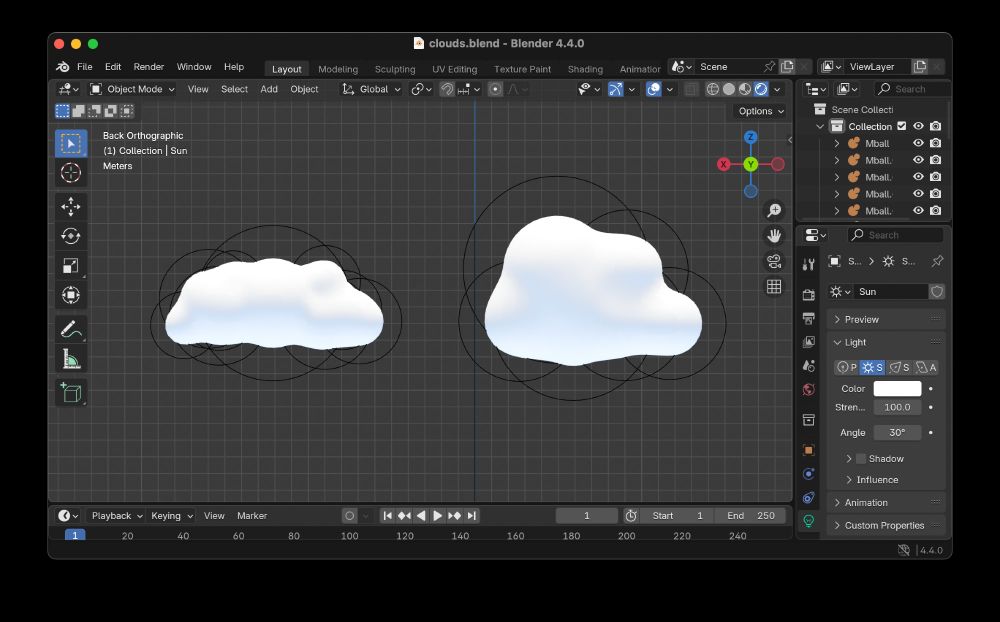Click the green Y axis on the gizmo
The width and height of the screenshot is (1000, 622).
coord(751,164)
